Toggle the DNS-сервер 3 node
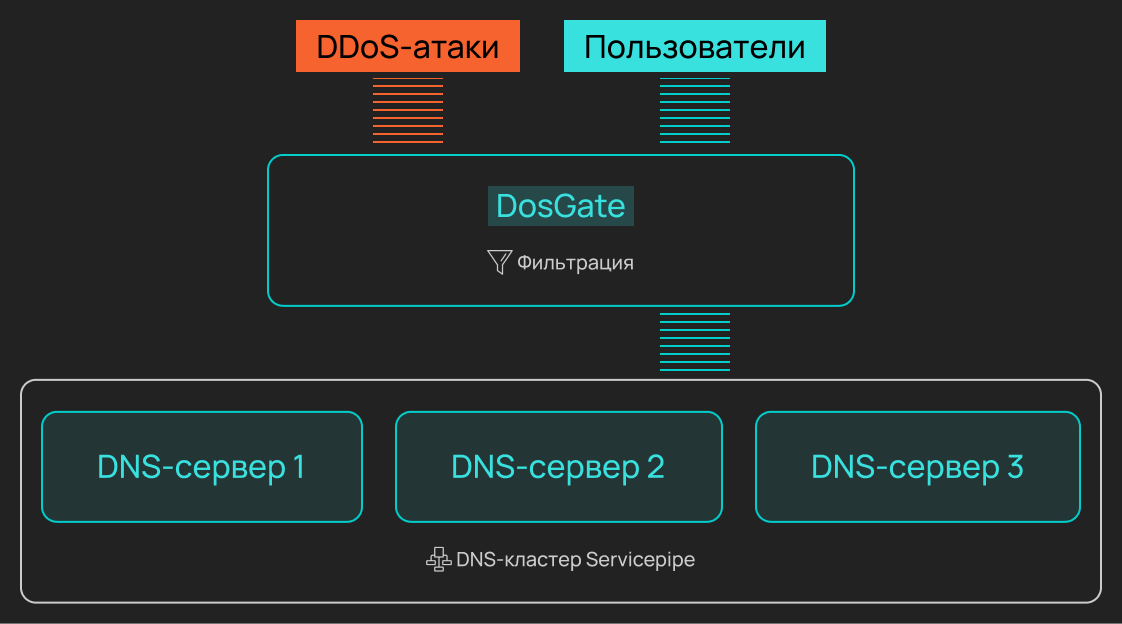 click(x=918, y=466)
